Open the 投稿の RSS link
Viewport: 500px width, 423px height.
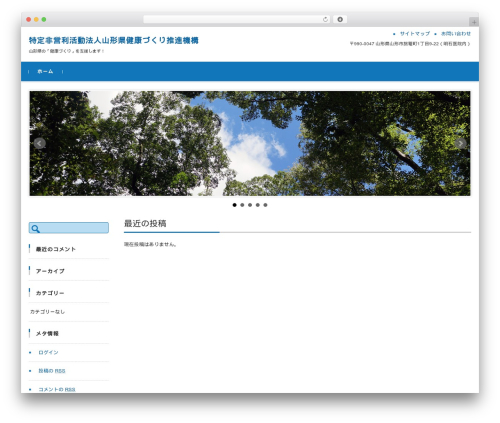[52, 371]
